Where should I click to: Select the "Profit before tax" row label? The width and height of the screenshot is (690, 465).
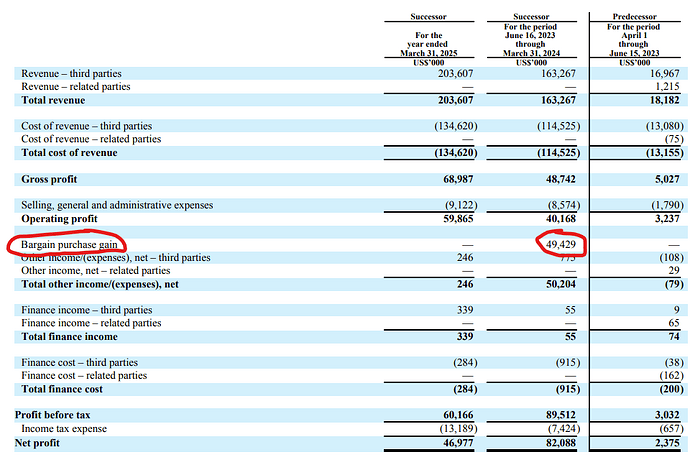click(59, 414)
